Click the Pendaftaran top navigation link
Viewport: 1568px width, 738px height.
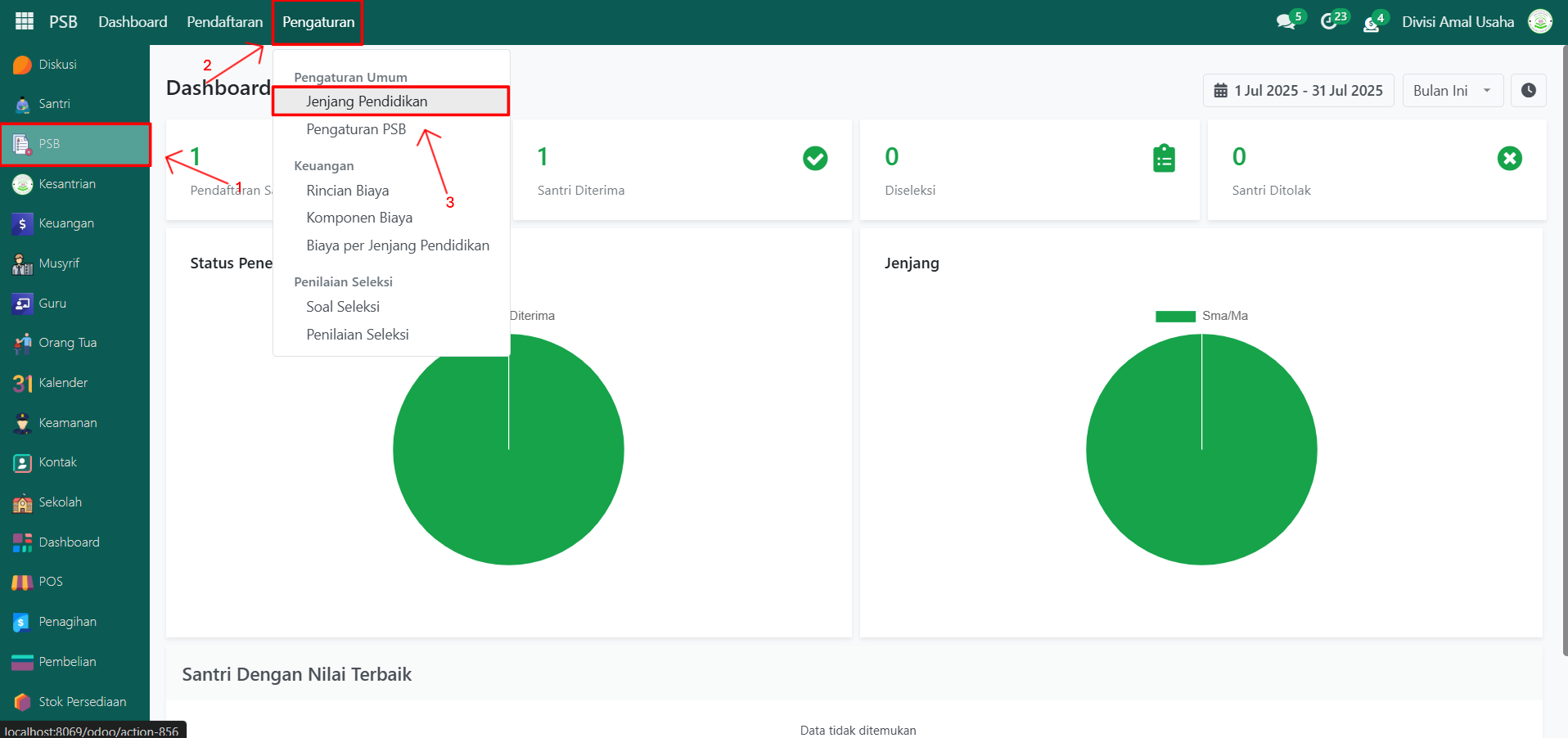point(224,22)
